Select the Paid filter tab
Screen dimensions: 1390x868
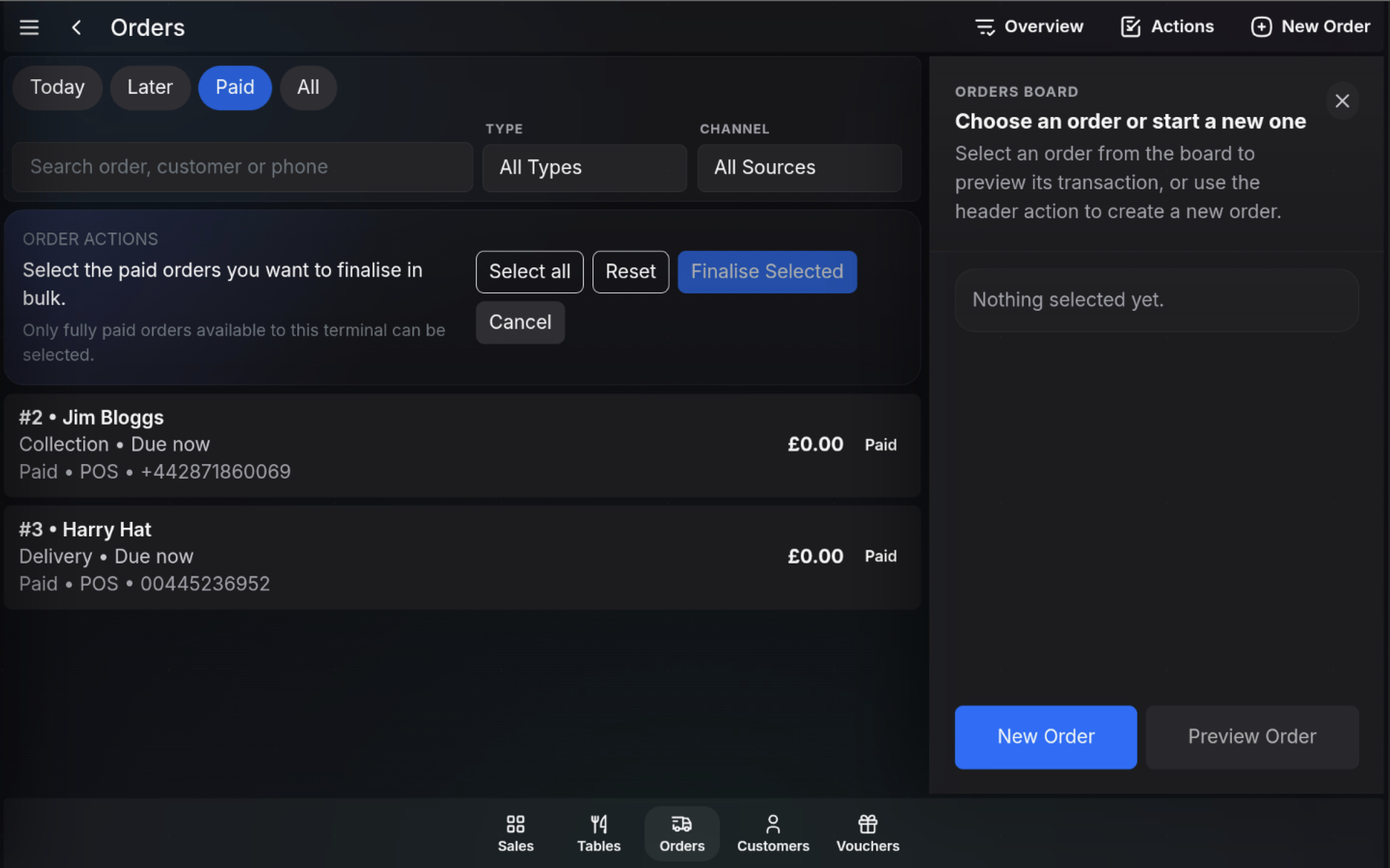(235, 87)
